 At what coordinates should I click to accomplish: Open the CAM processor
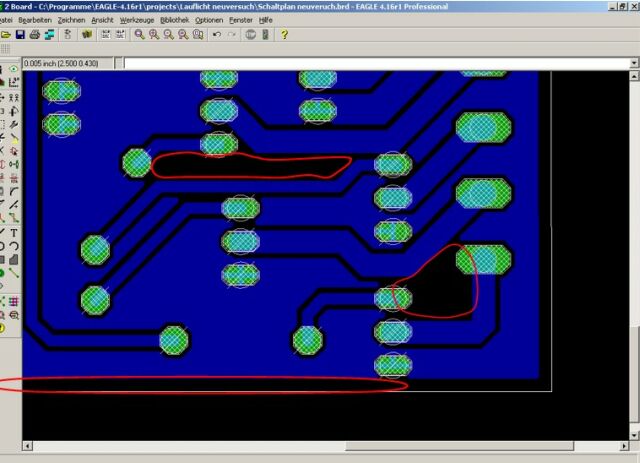click(49, 35)
